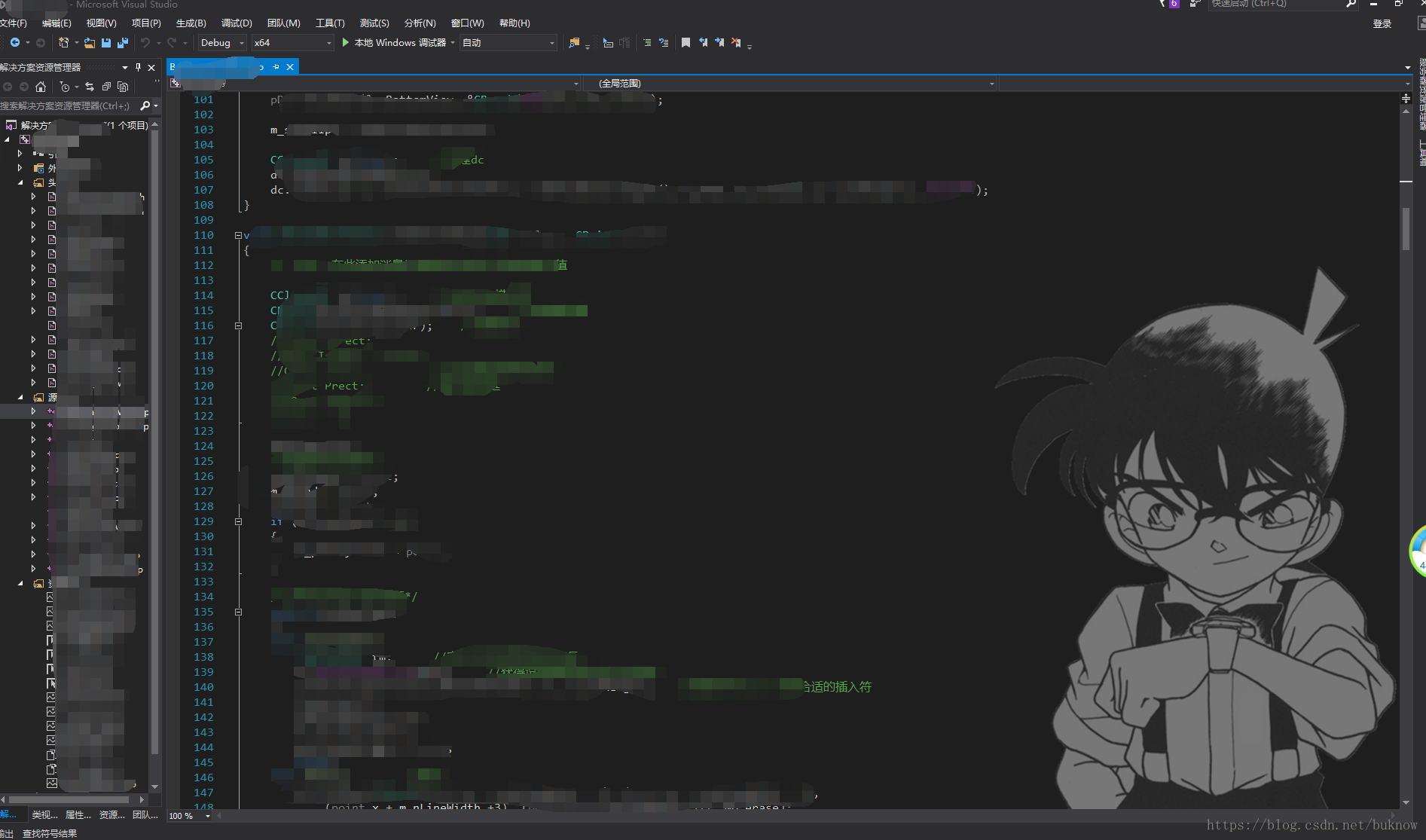Click Solution Explorer Home icon

point(41,87)
